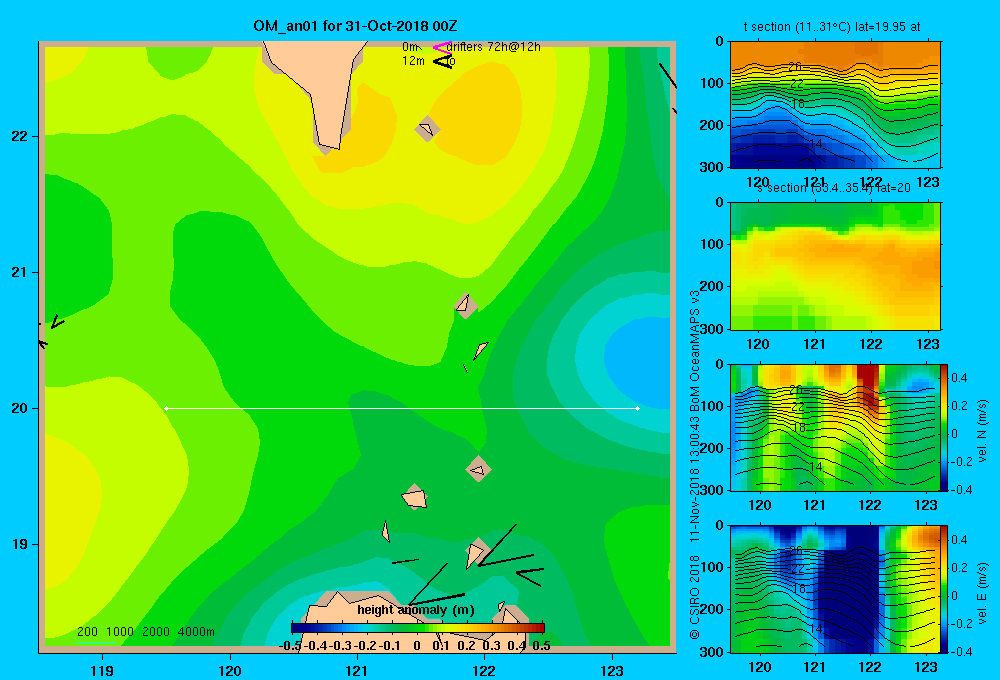Click the 'height anomaly (m)' label

[x=416, y=610]
